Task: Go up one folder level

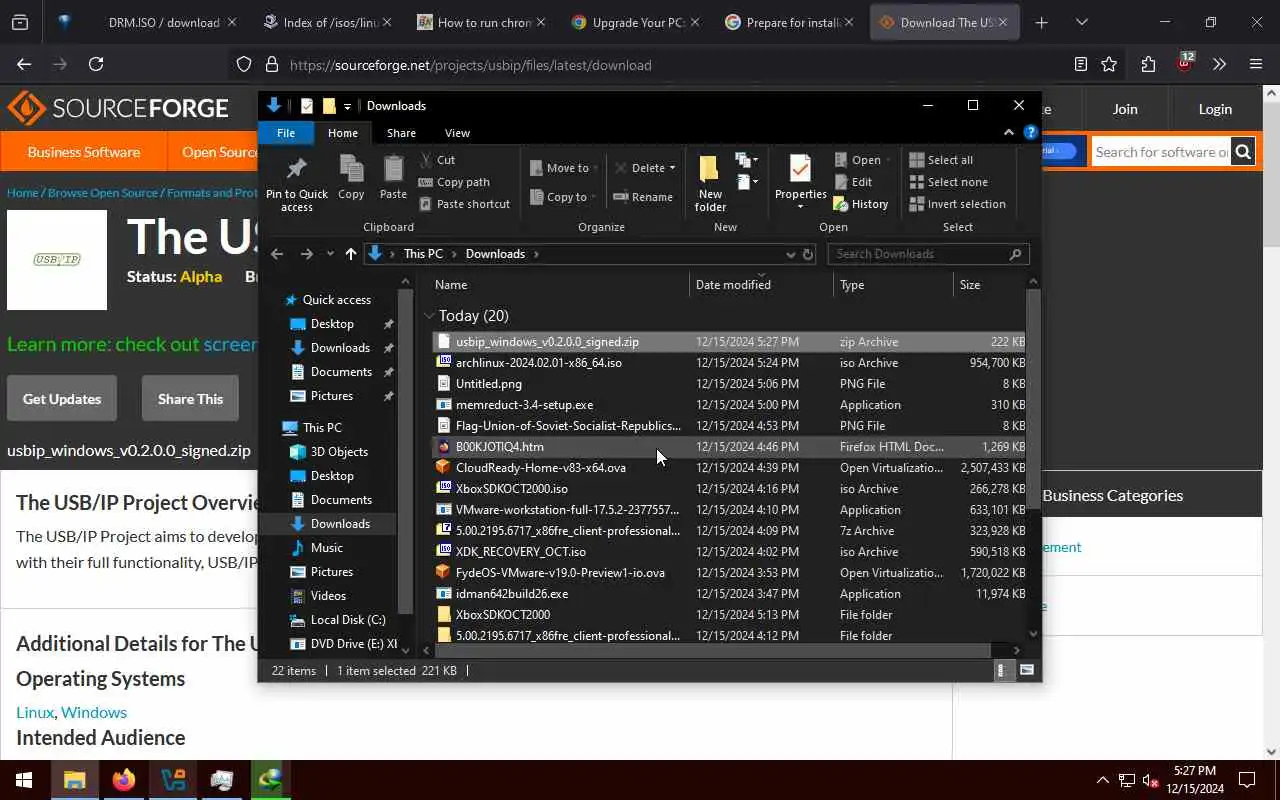Action: tap(350, 254)
